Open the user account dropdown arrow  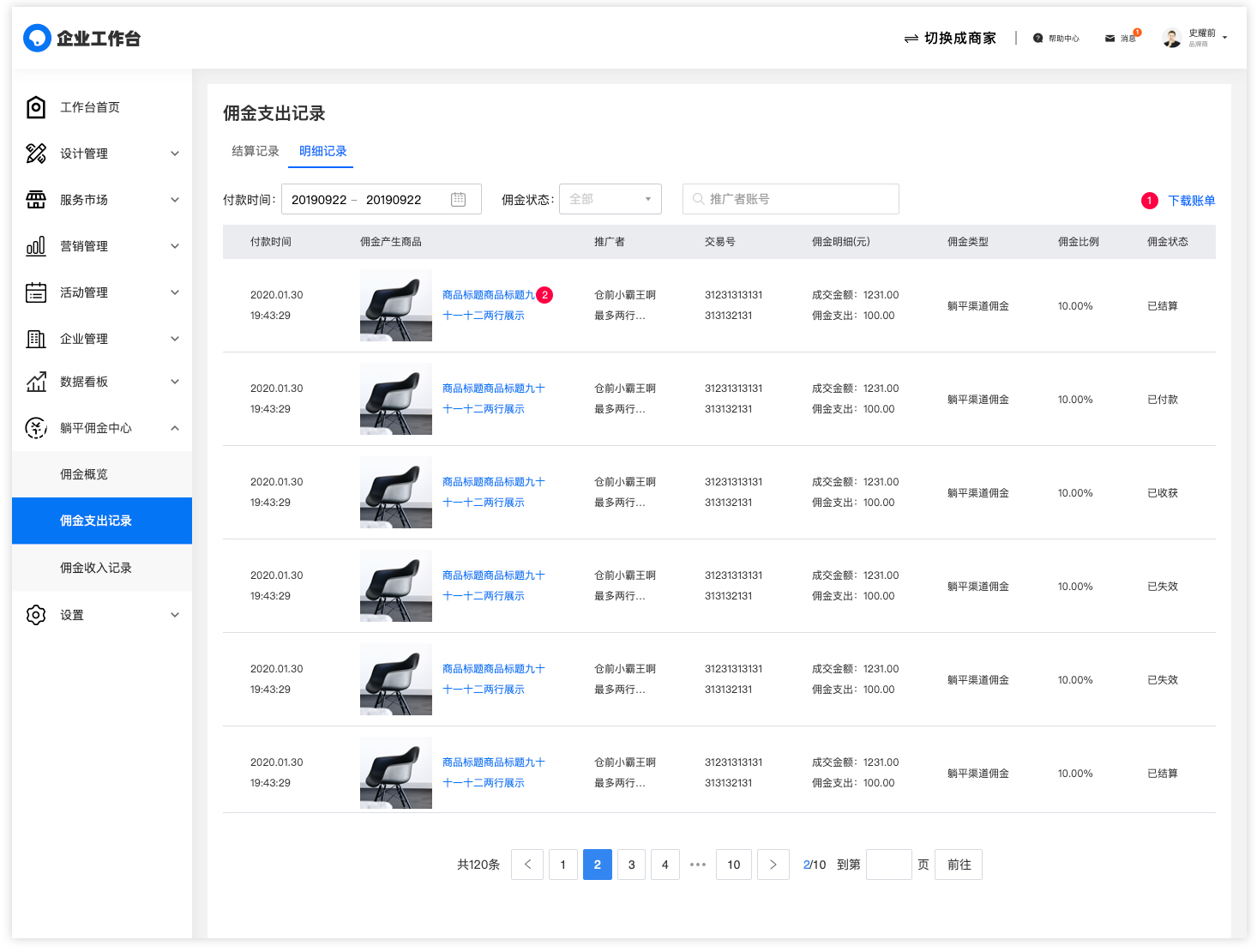point(1225,38)
